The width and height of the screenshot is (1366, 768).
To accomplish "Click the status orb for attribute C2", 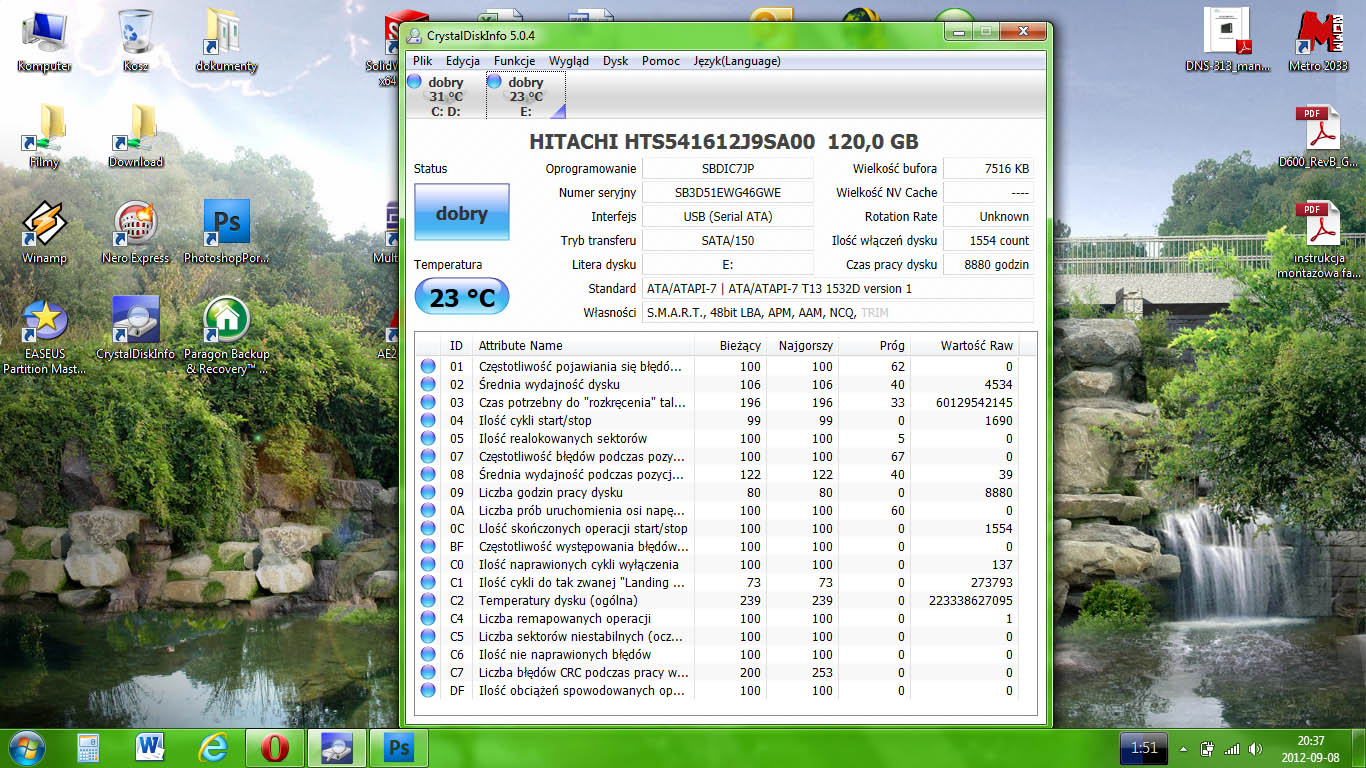I will [x=428, y=601].
